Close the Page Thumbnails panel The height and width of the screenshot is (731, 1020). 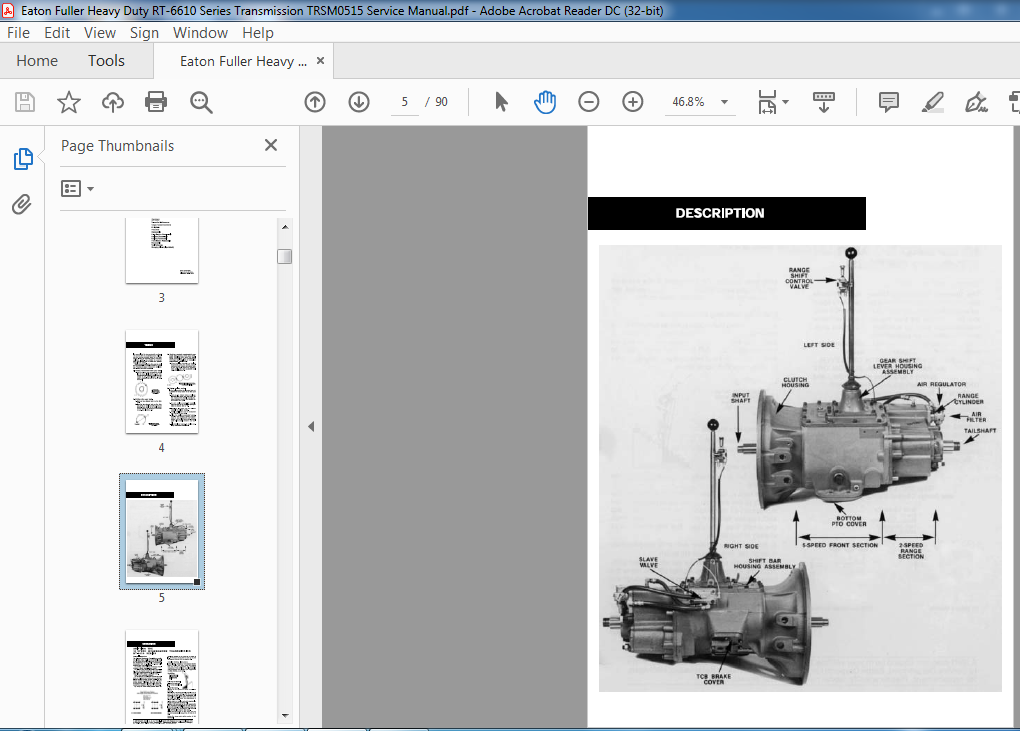pos(271,145)
